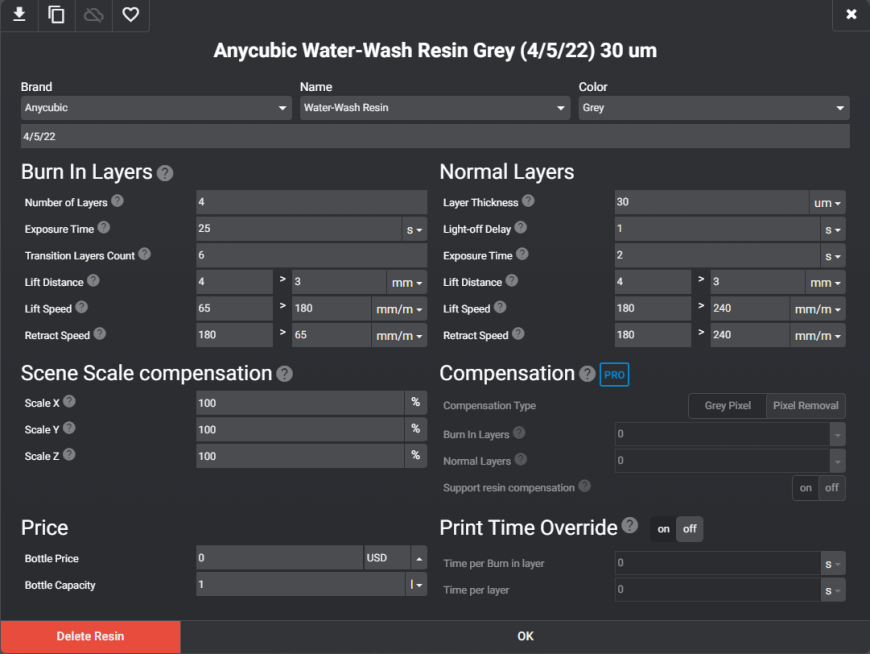Screen dimensions: 870x654
Task: Click Transition Layers Count field showing 6
Action: pos(312,256)
